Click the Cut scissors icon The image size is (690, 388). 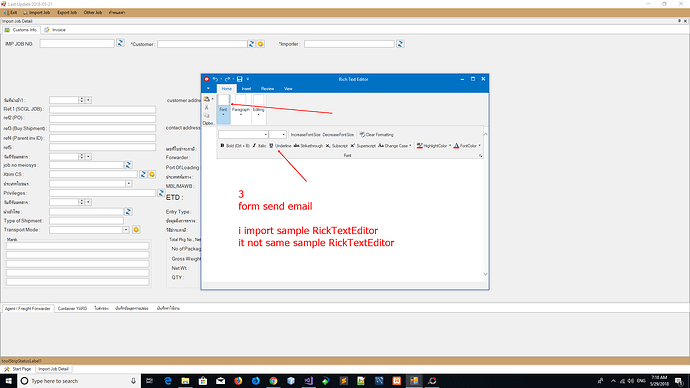click(207, 108)
